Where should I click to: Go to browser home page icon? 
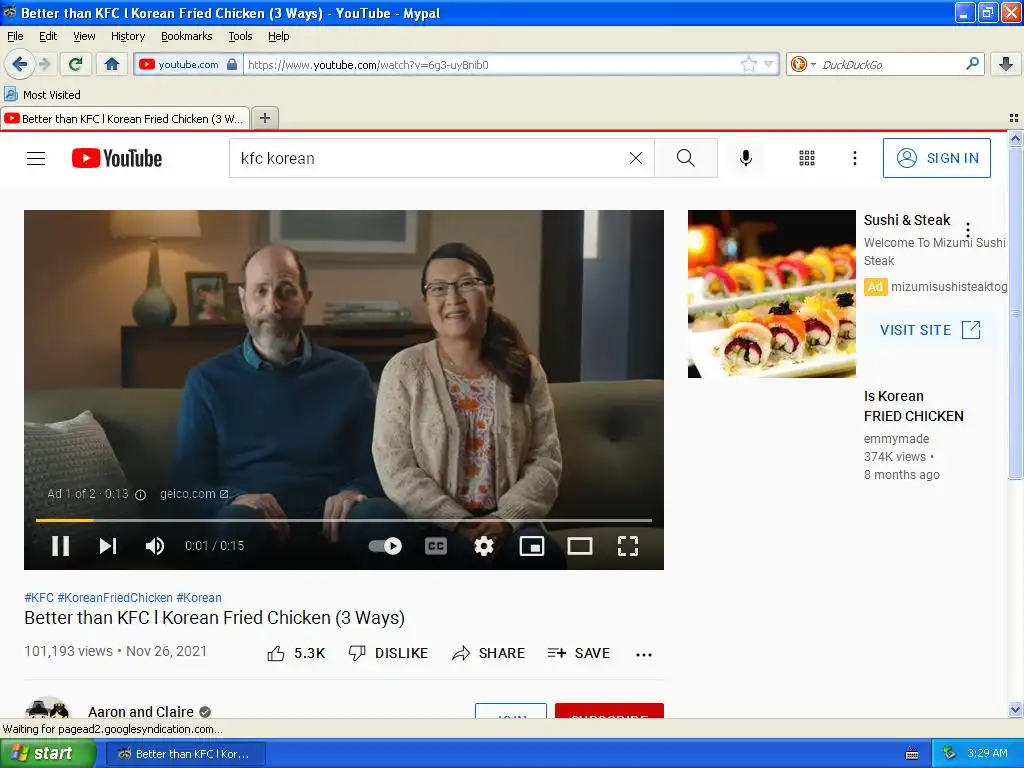[112, 64]
